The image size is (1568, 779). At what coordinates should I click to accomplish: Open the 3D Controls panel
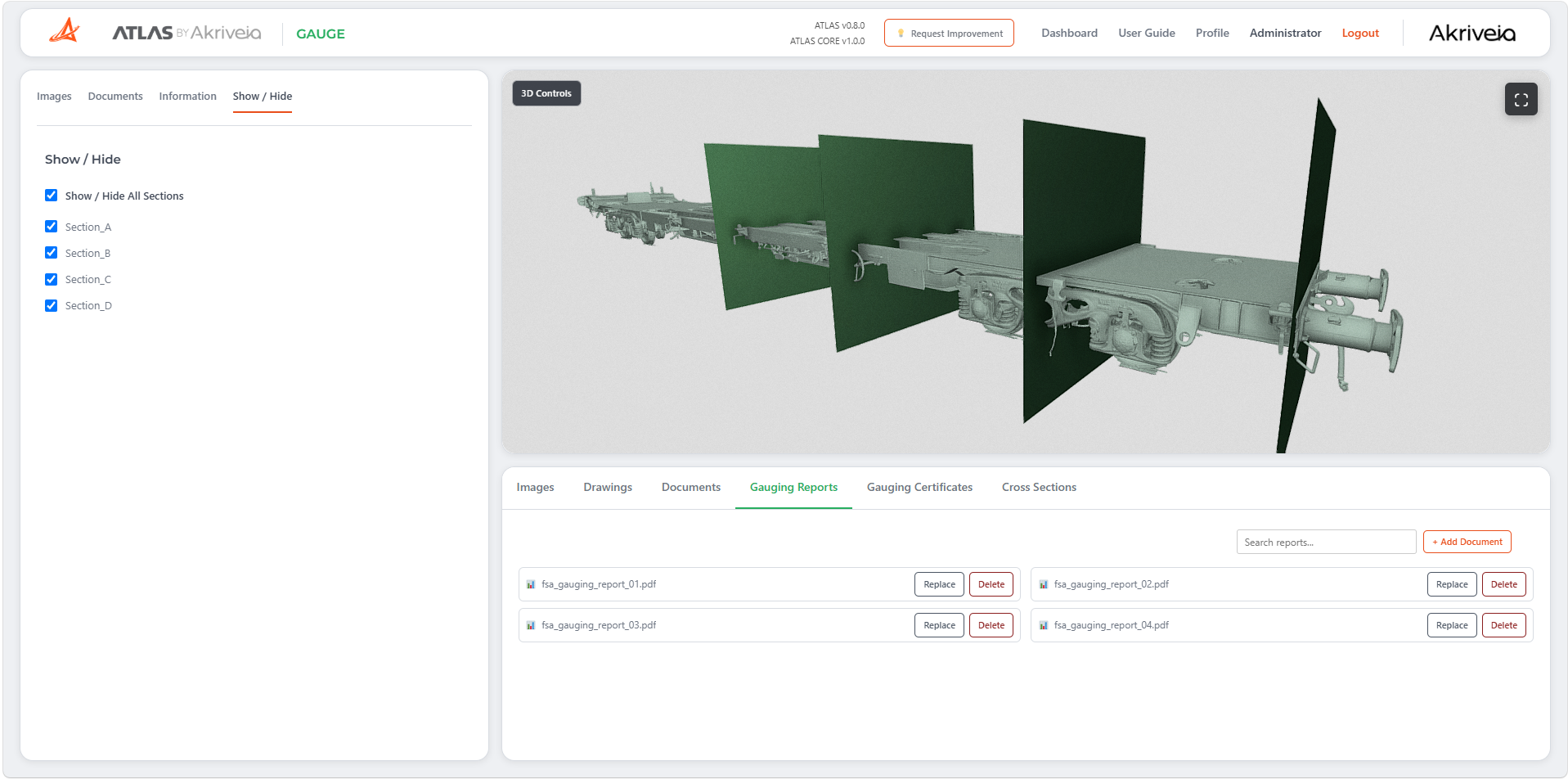546,93
